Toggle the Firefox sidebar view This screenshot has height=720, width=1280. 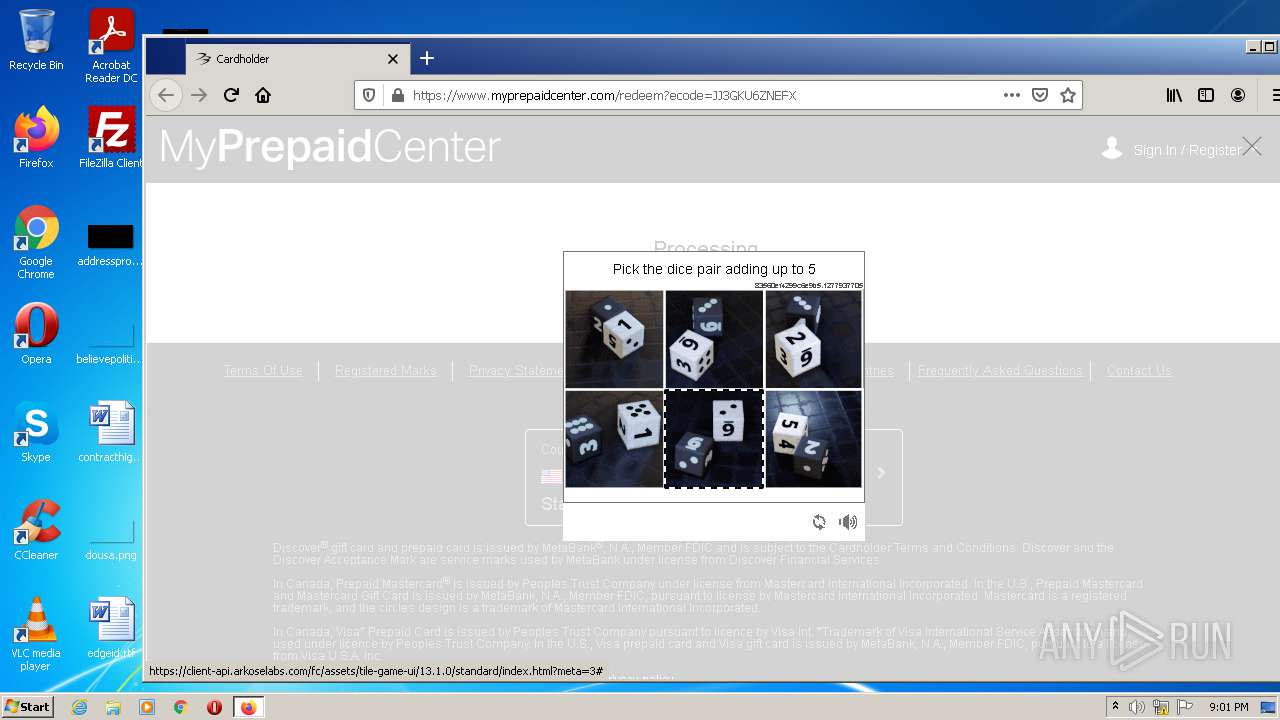click(1206, 95)
